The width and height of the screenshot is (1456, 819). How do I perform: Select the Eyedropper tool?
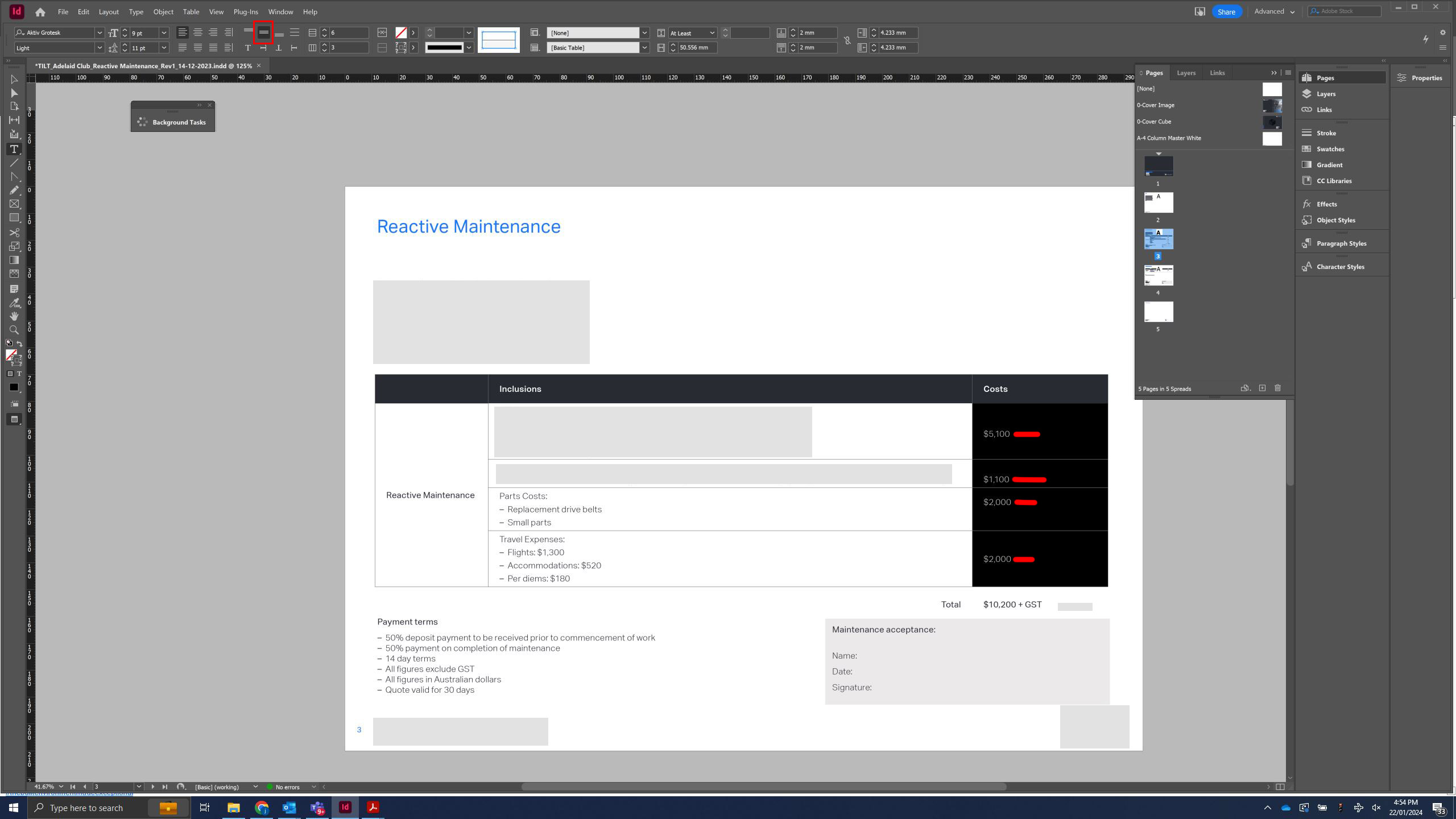tap(14, 303)
